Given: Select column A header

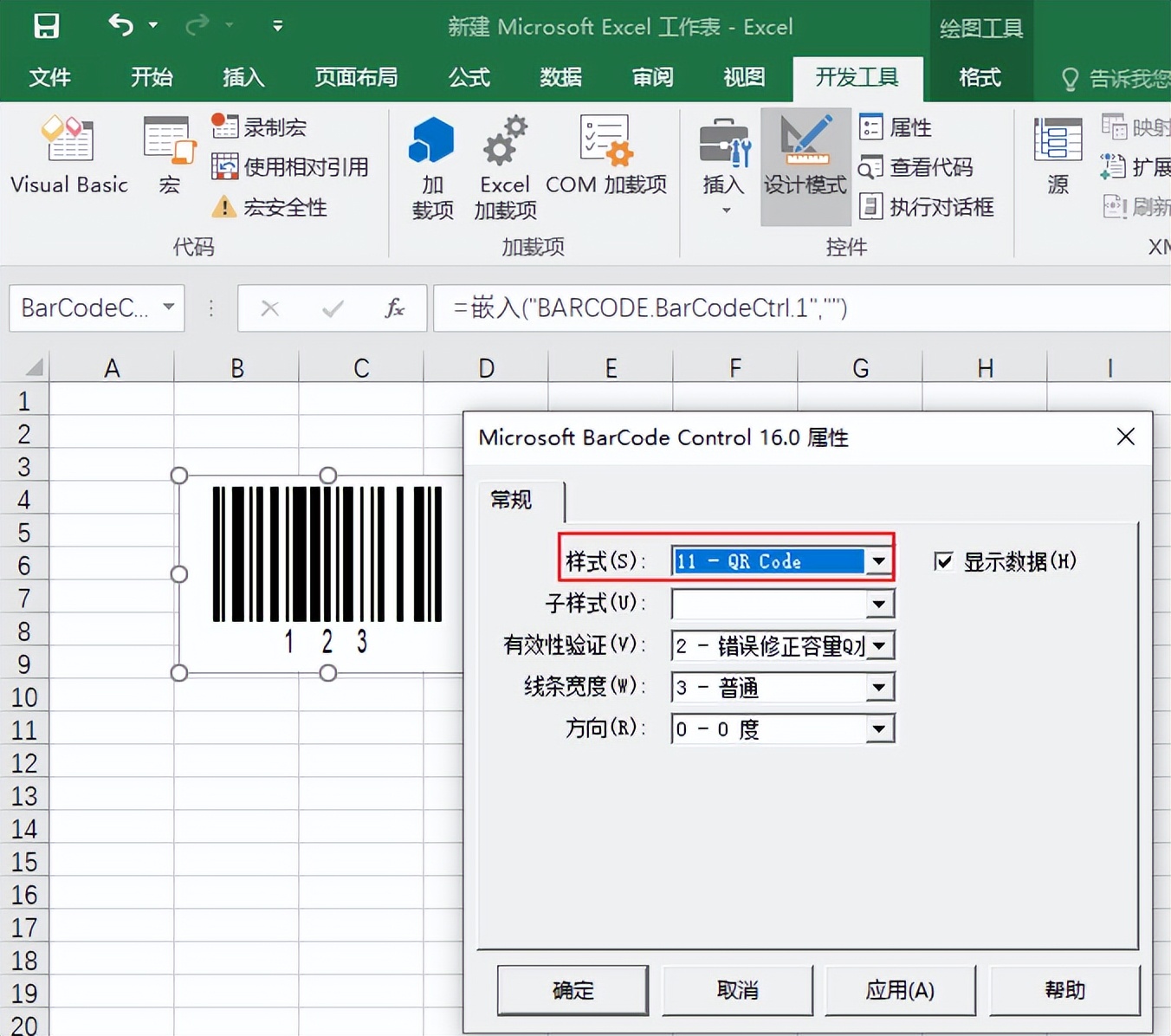Looking at the screenshot, I should (112, 367).
